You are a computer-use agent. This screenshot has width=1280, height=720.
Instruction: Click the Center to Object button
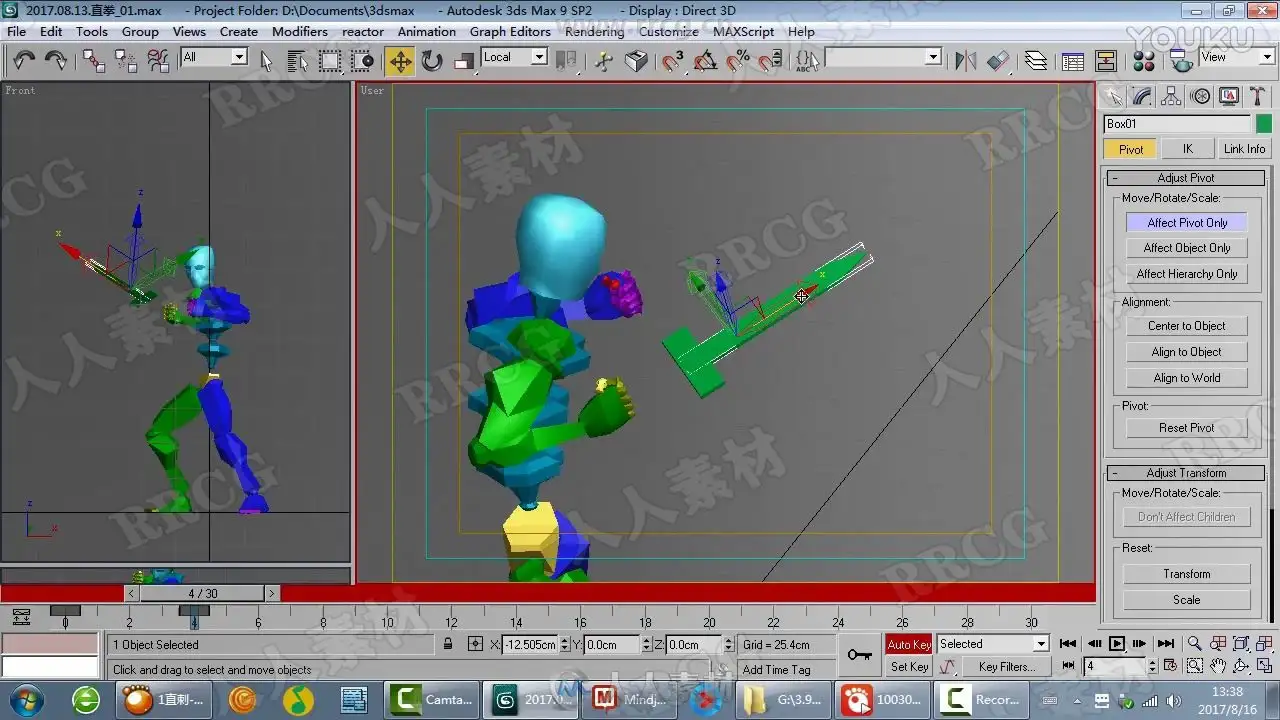point(1186,326)
